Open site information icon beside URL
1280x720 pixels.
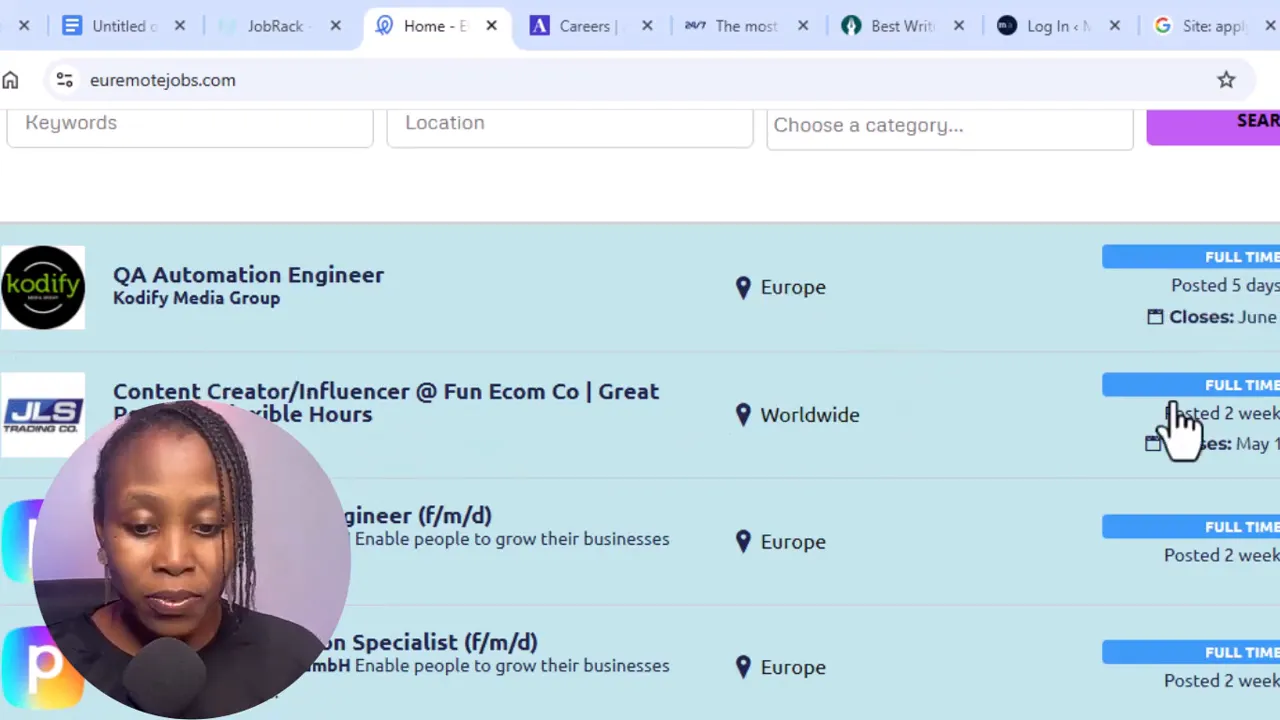(64, 80)
